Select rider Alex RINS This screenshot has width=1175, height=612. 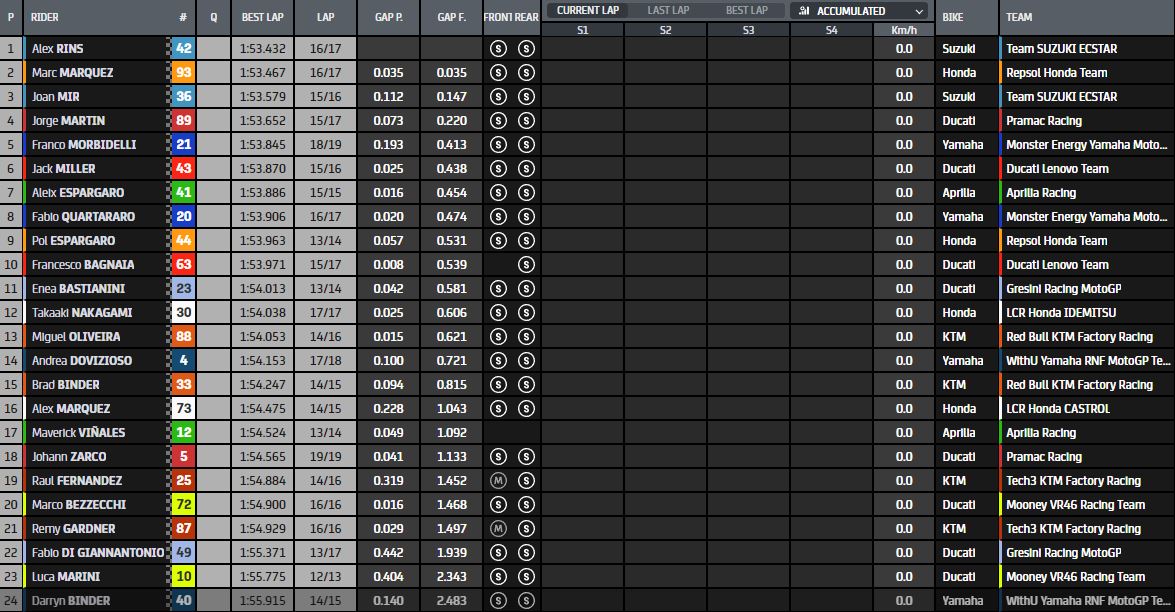(58, 49)
